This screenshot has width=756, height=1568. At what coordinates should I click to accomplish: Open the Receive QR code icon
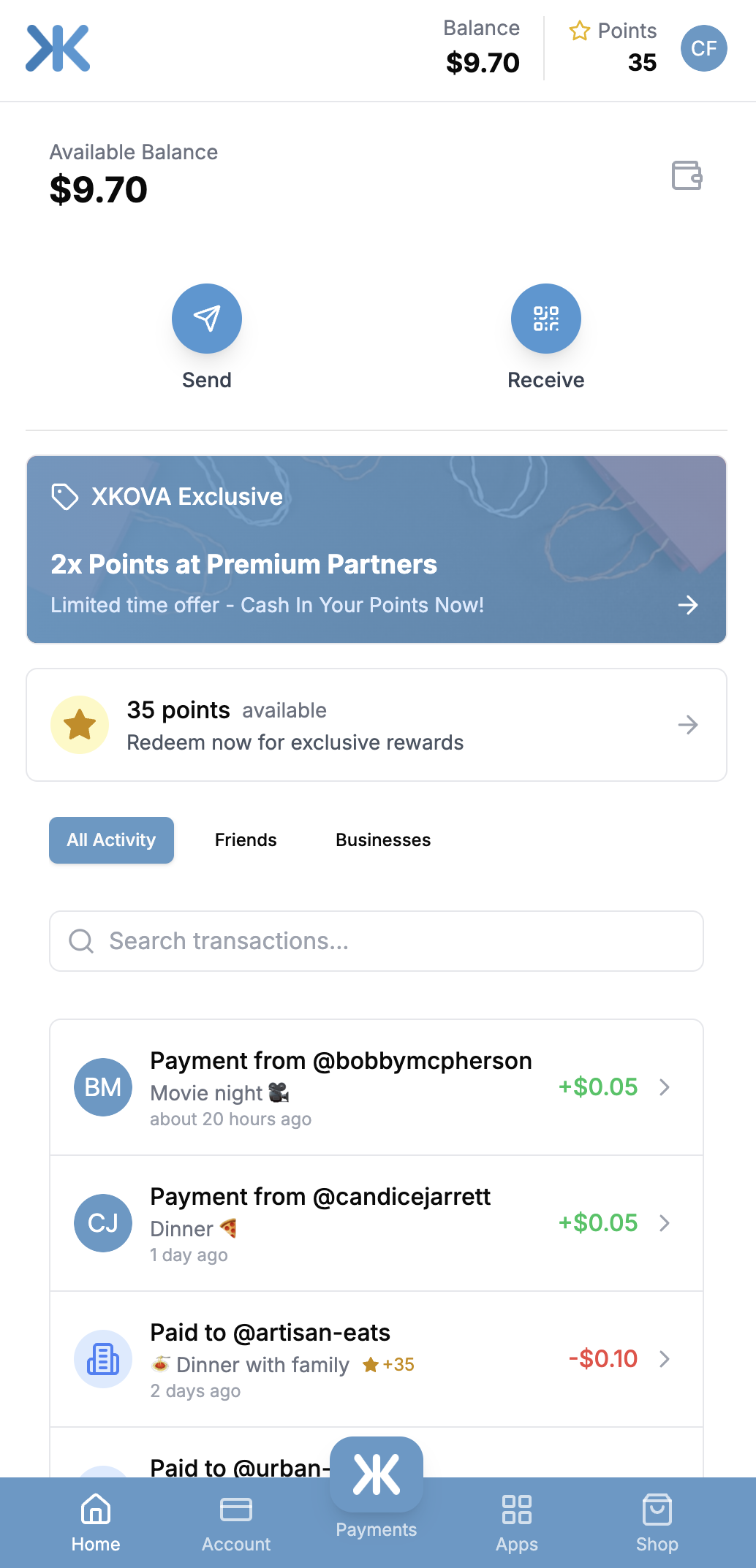click(546, 319)
